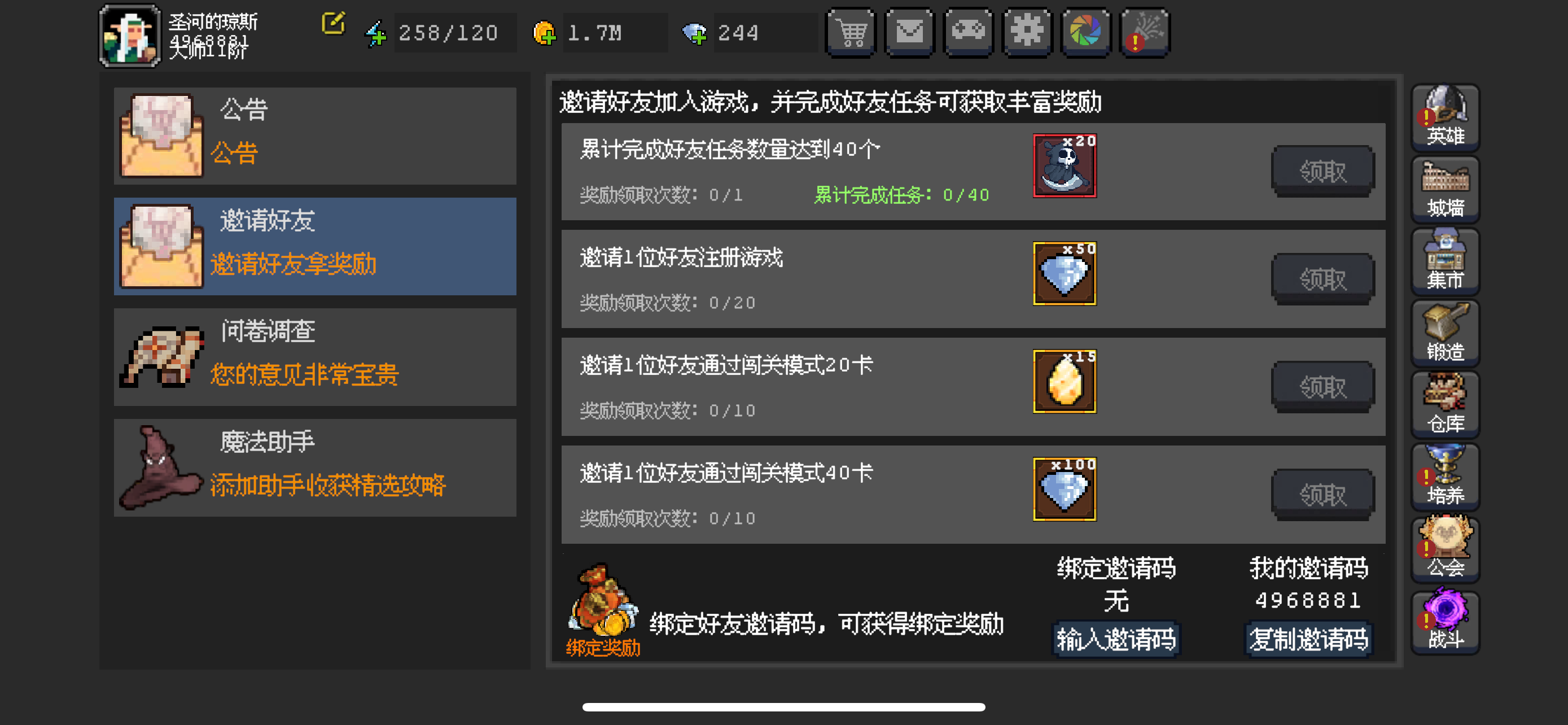Open the gamepad icon in top bar
The height and width of the screenshot is (725, 1568).
968,32
